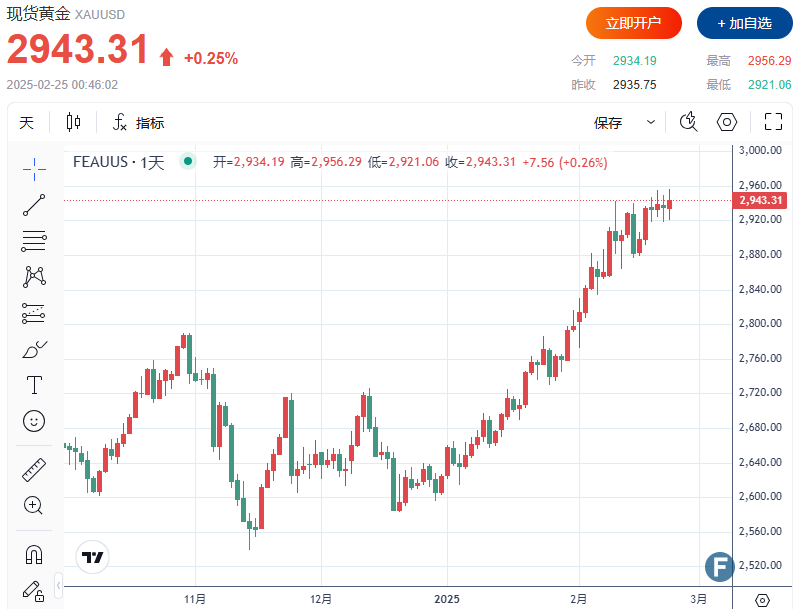Screen dimensions: 795x609
Task: Toggle magnet mode for drawings
Action: click(34, 553)
